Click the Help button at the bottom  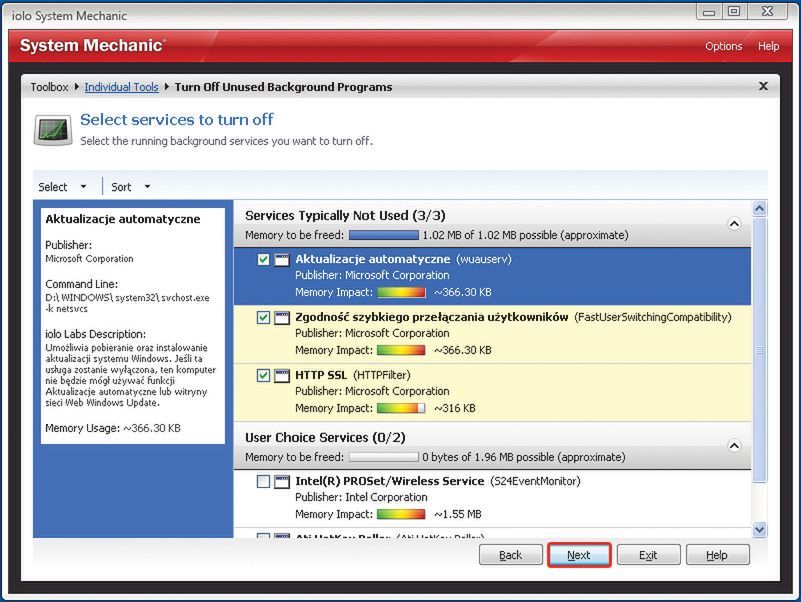click(717, 555)
